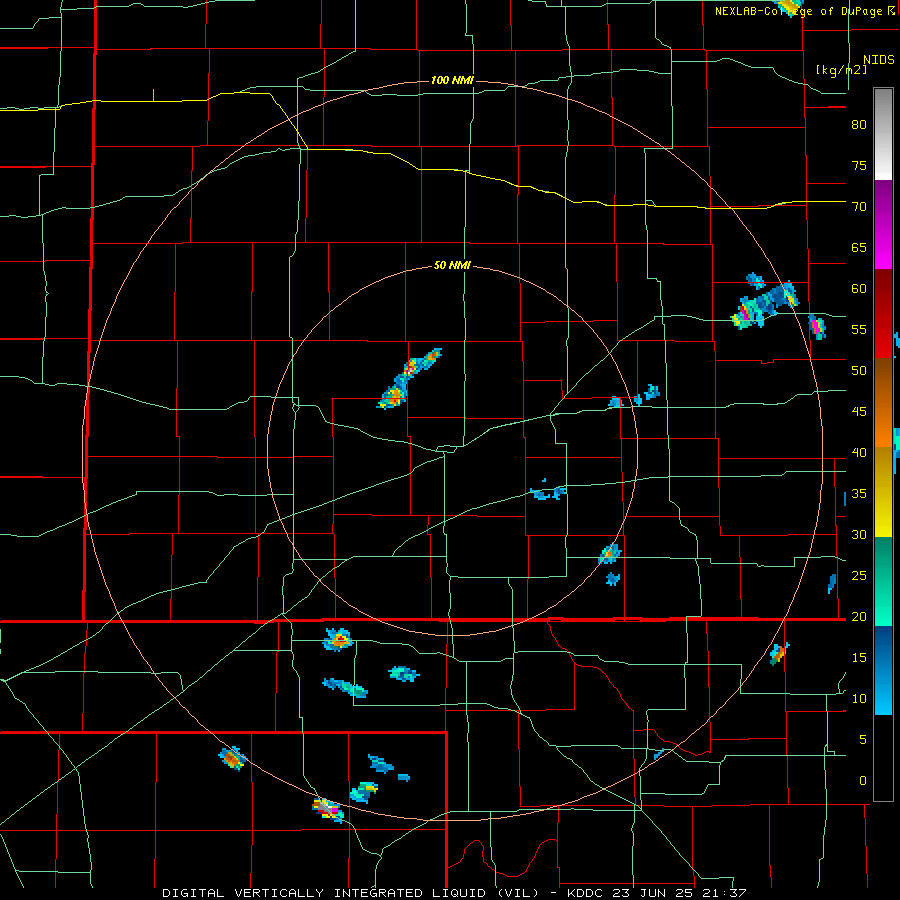Click the 15 value on the scale
This screenshot has height=900, width=900.
click(859, 657)
